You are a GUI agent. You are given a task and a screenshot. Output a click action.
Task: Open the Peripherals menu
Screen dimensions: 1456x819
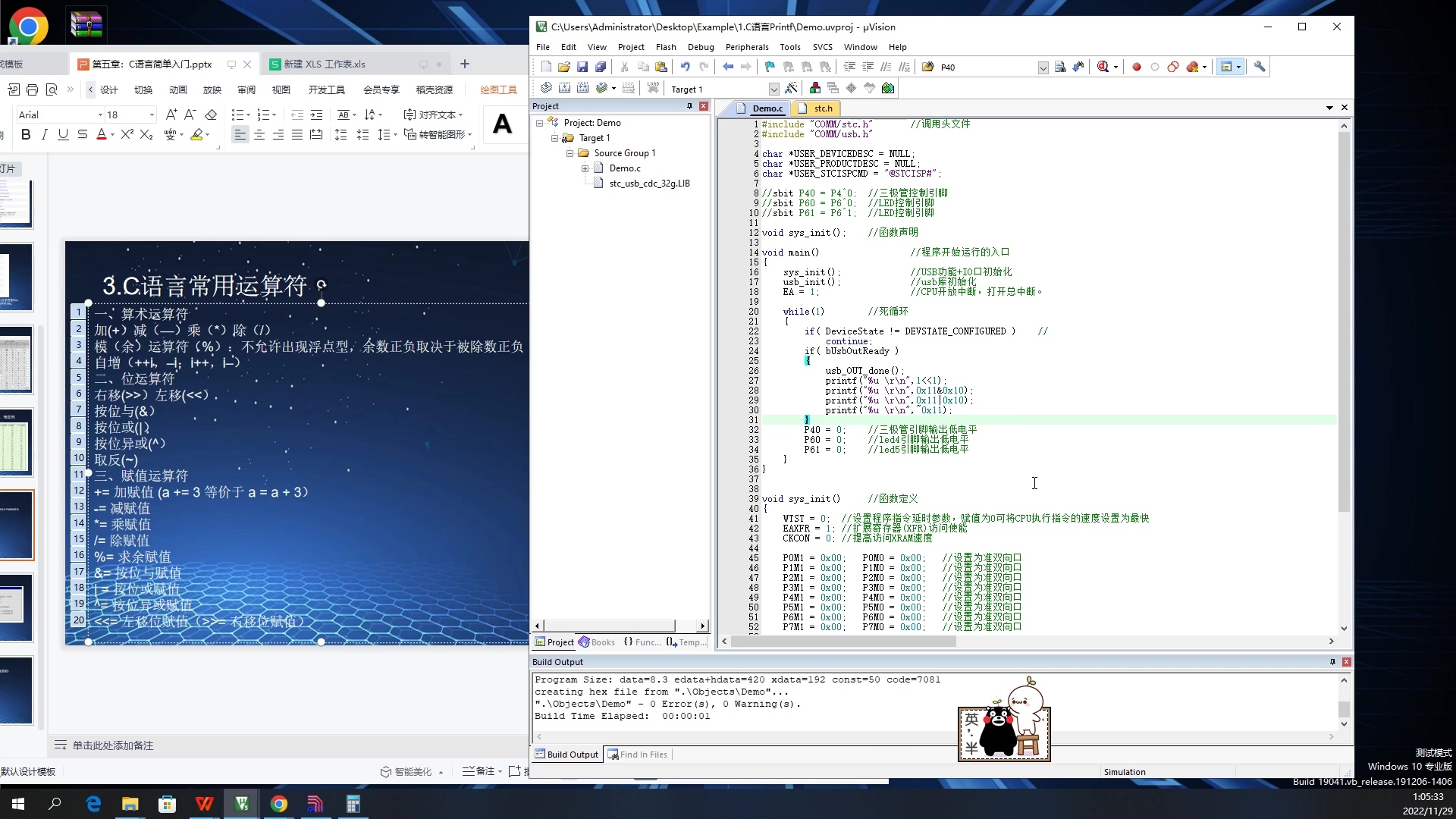(x=746, y=47)
